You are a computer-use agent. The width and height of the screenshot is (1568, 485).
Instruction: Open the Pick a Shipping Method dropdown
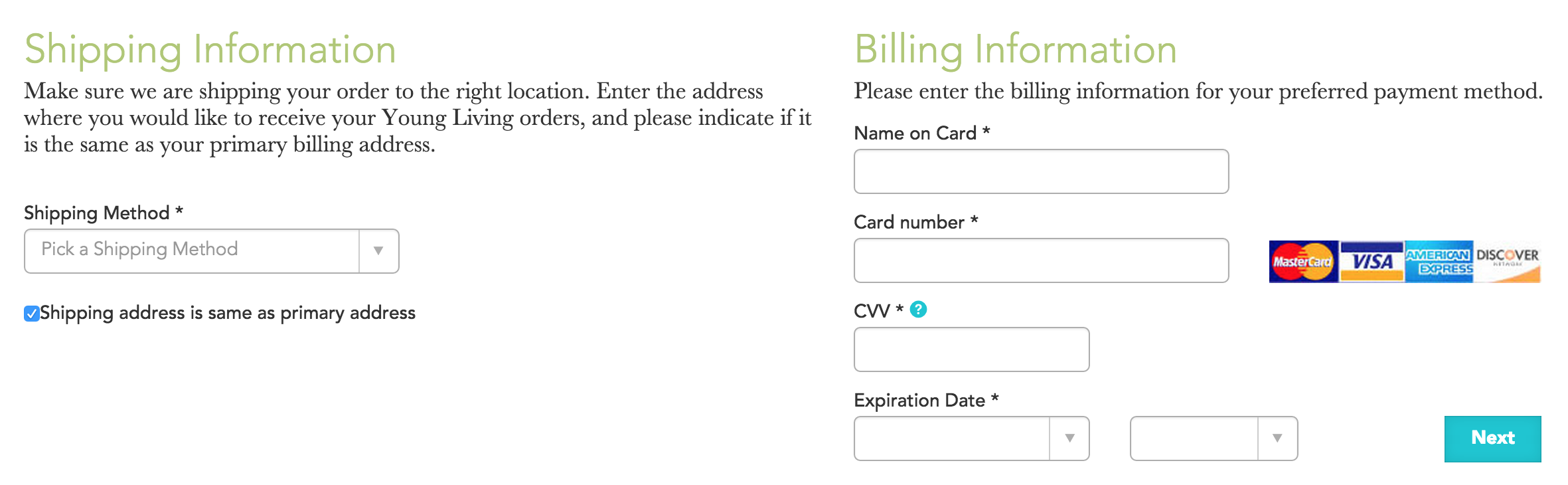click(212, 251)
